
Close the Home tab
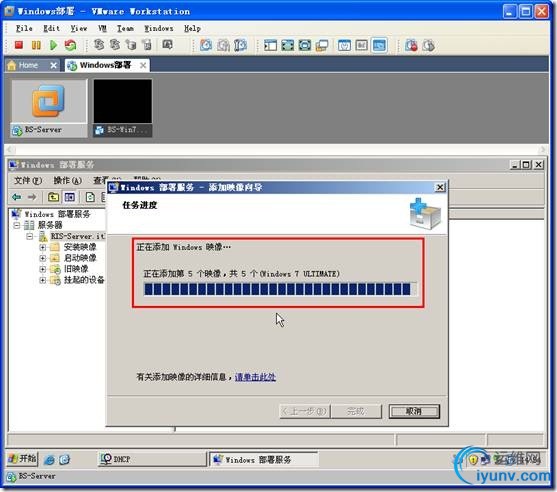(x=53, y=65)
